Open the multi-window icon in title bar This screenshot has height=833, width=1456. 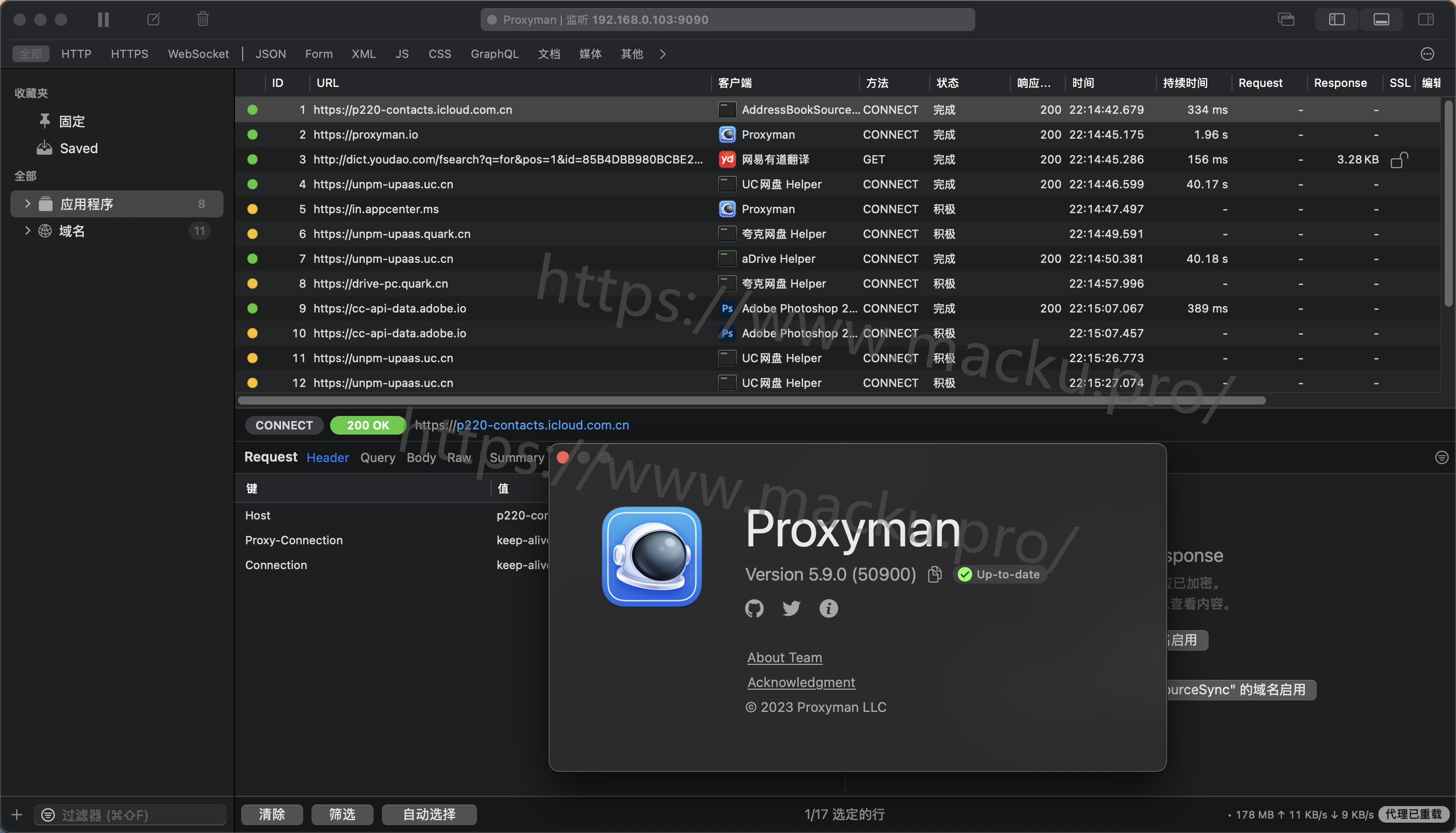click(x=1286, y=20)
